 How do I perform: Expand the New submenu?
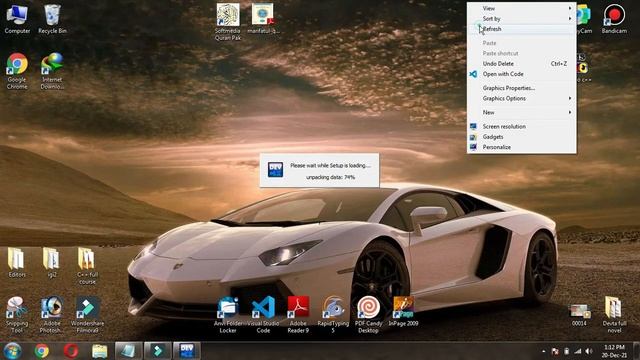[522, 112]
